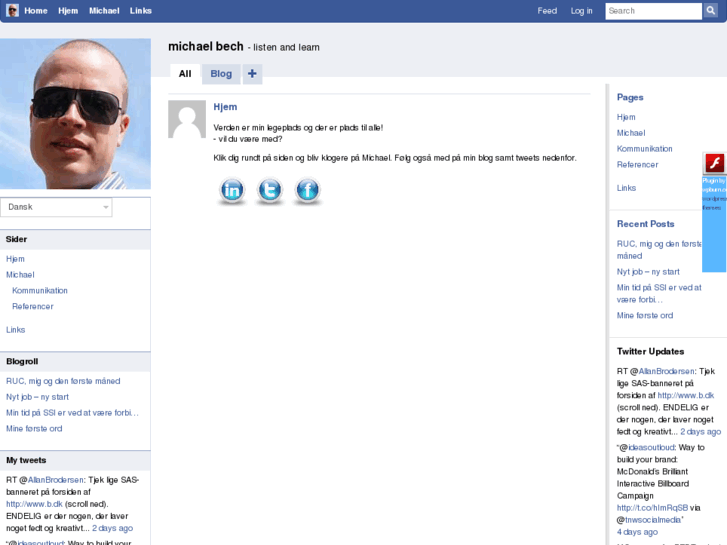Click http://t.co/hlmRqSB link
Viewport: 727px width, 545px height.
(652, 507)
